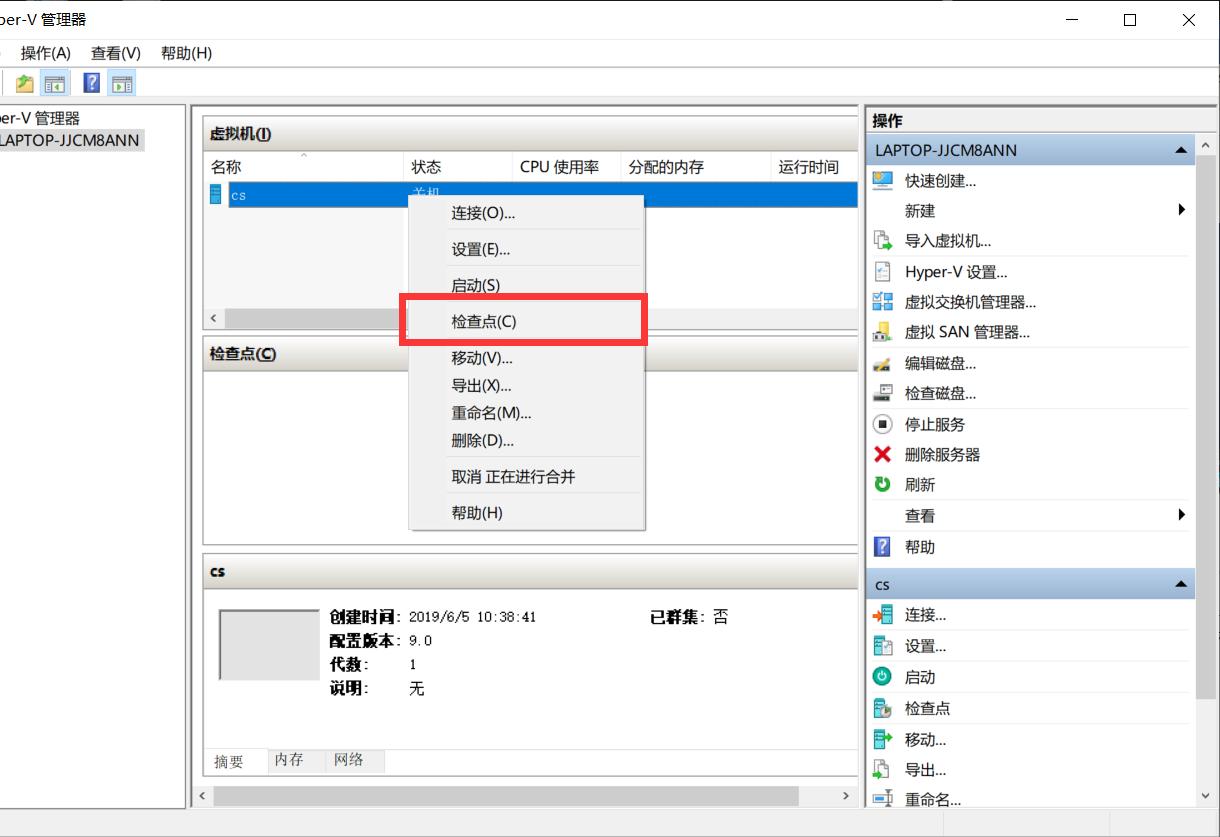Expand the 新建 submenu arrow
The height and width of the screenshot is (837, 1220).
(1181, 210)
